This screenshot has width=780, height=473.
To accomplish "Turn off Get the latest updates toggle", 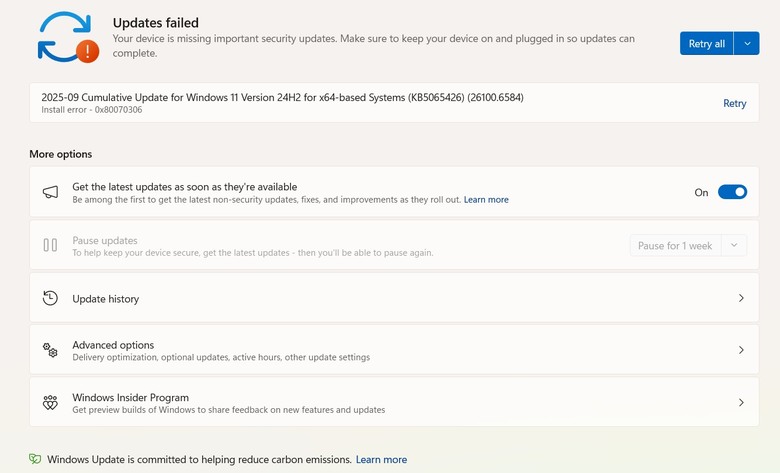I will (732, 192).
